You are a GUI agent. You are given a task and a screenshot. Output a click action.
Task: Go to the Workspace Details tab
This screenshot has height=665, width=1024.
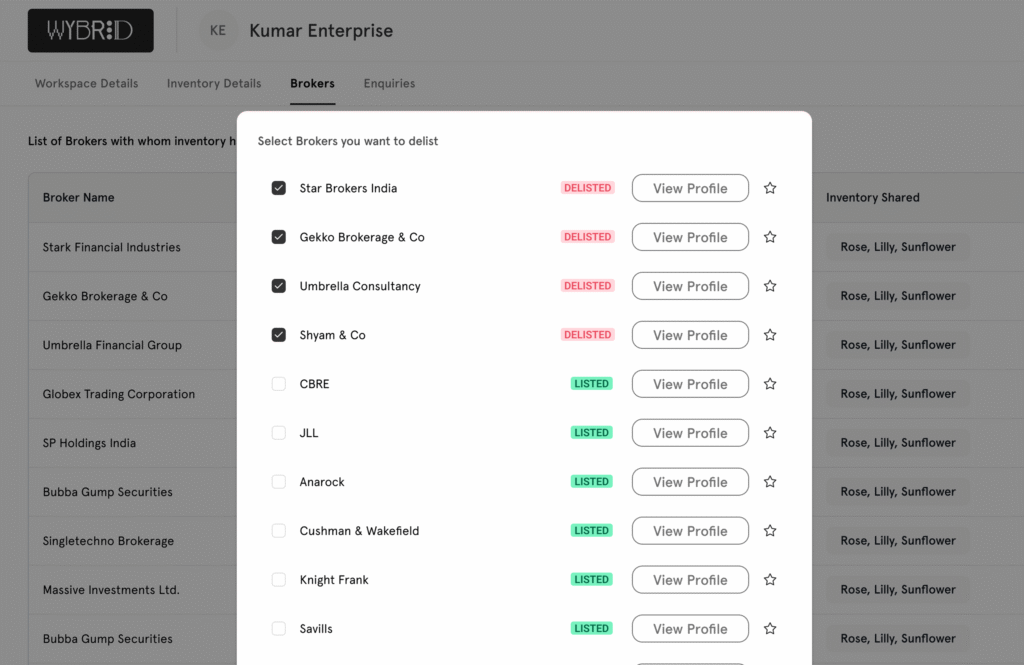click(87, 84)
